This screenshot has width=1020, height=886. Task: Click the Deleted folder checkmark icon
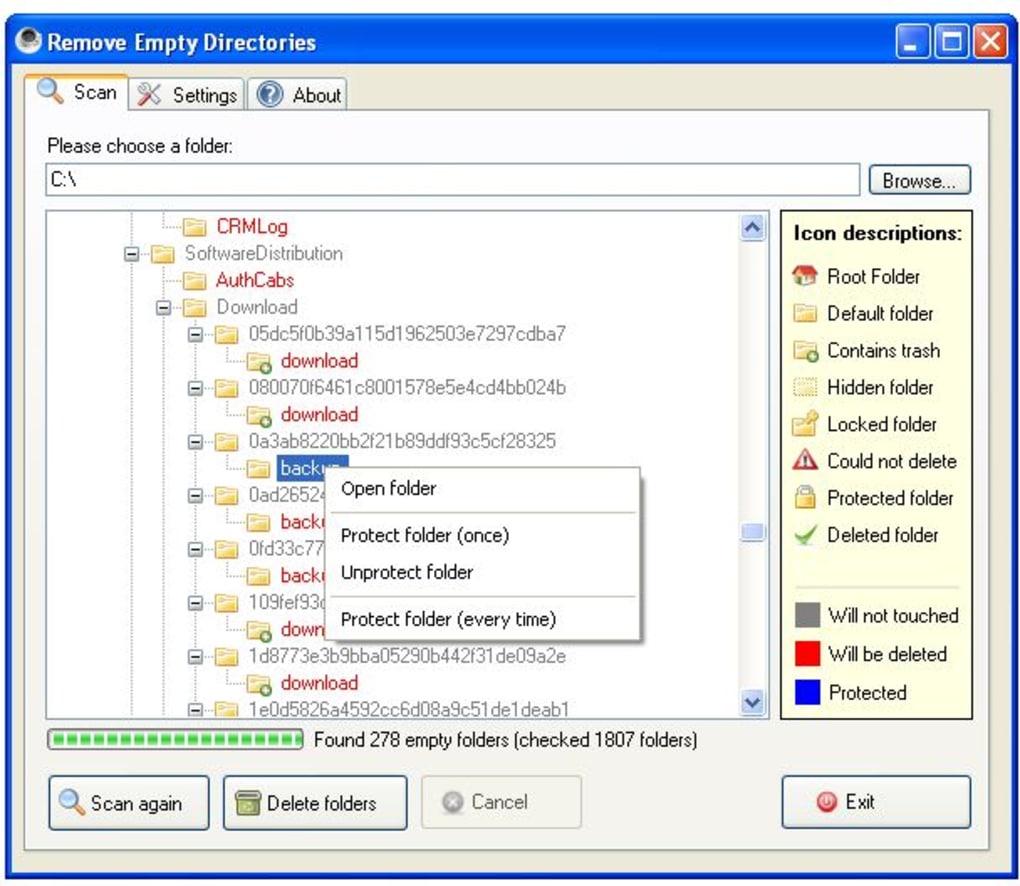point(805,535)
